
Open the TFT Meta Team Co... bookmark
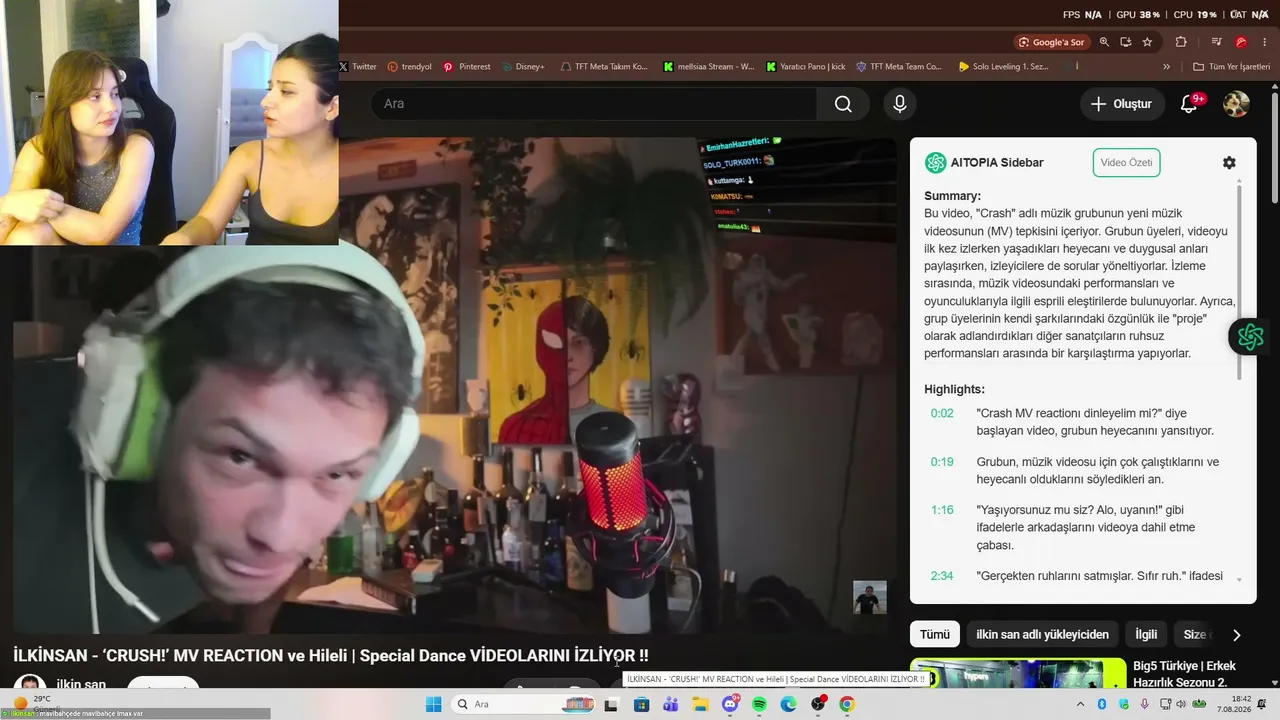899,67
